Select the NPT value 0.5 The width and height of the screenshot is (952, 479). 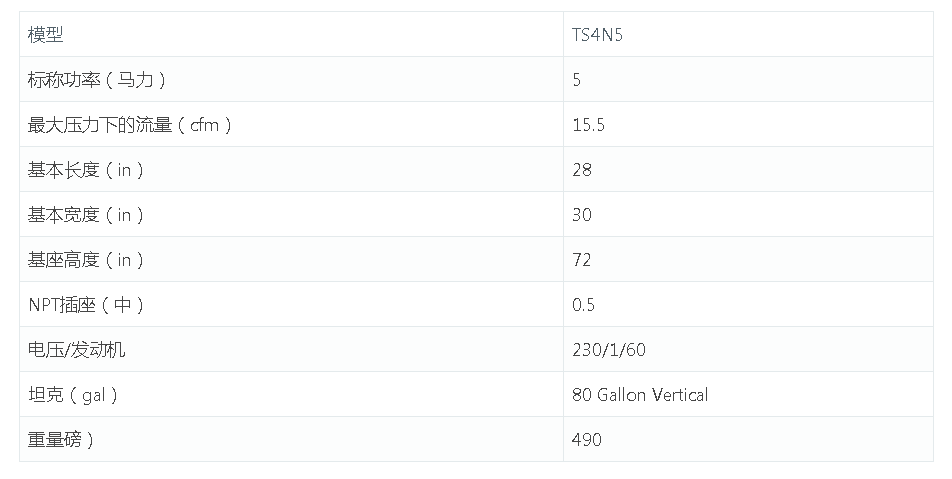pyautogui.click(x=583, y=304)
